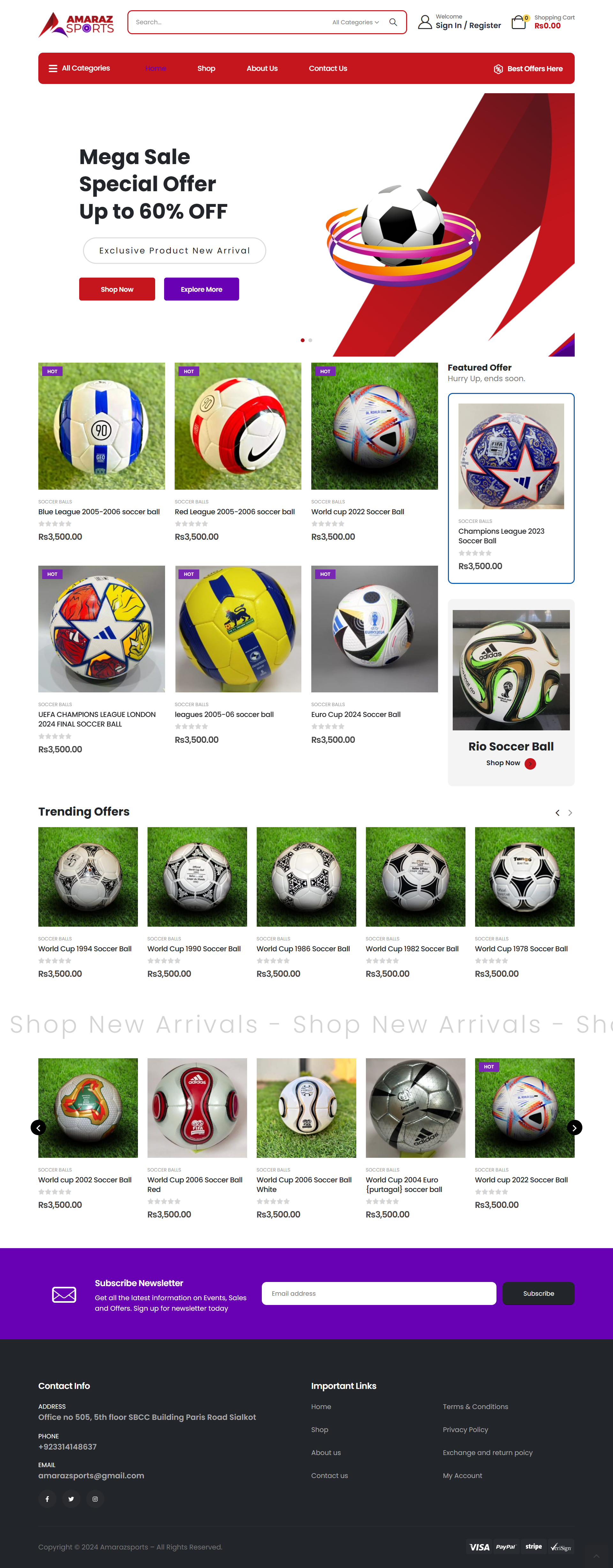Click the user account icon

tap(425, 23)
